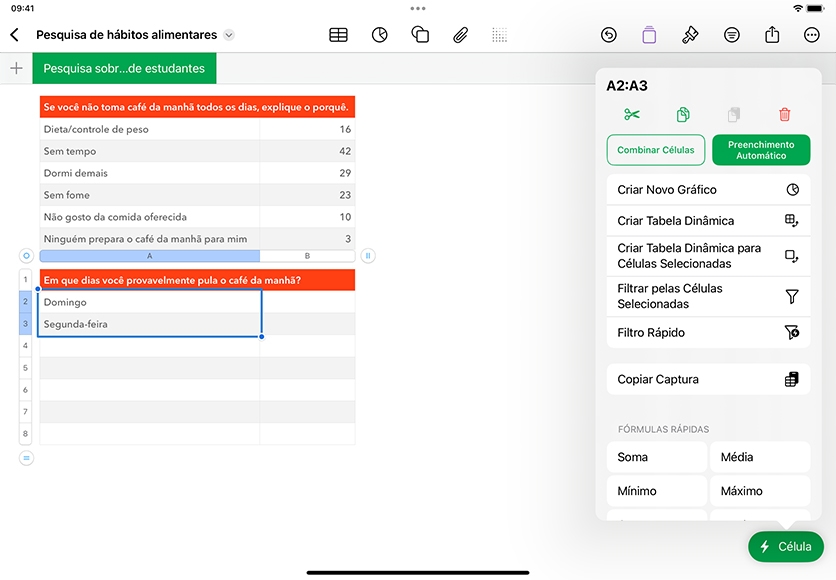Select the Não gosto da comida oferecida cell
This screenshot has width=836, height=580.
pos(150,217)
